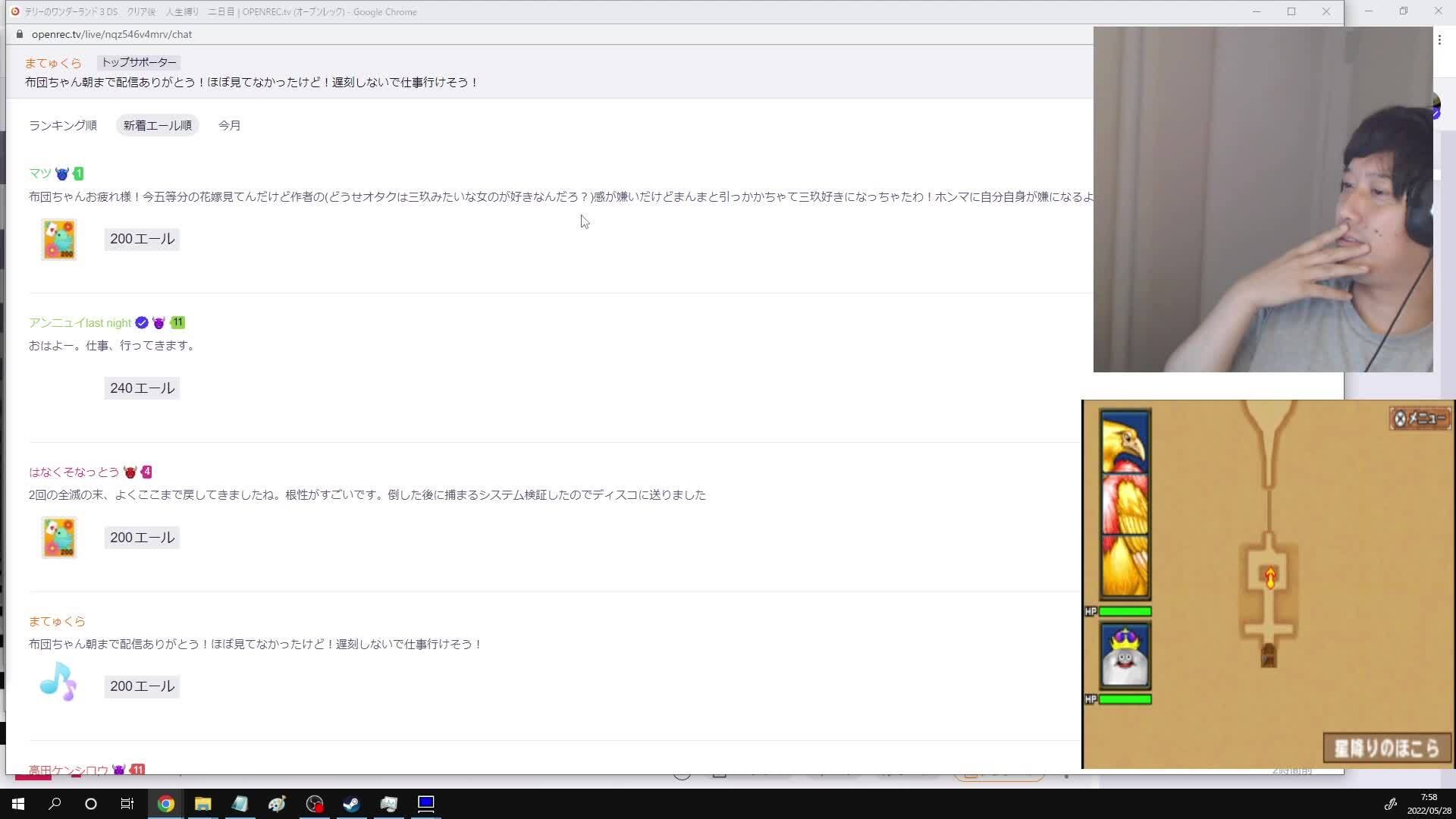Click the pinned まてゅくら name at top

[53, 63]
